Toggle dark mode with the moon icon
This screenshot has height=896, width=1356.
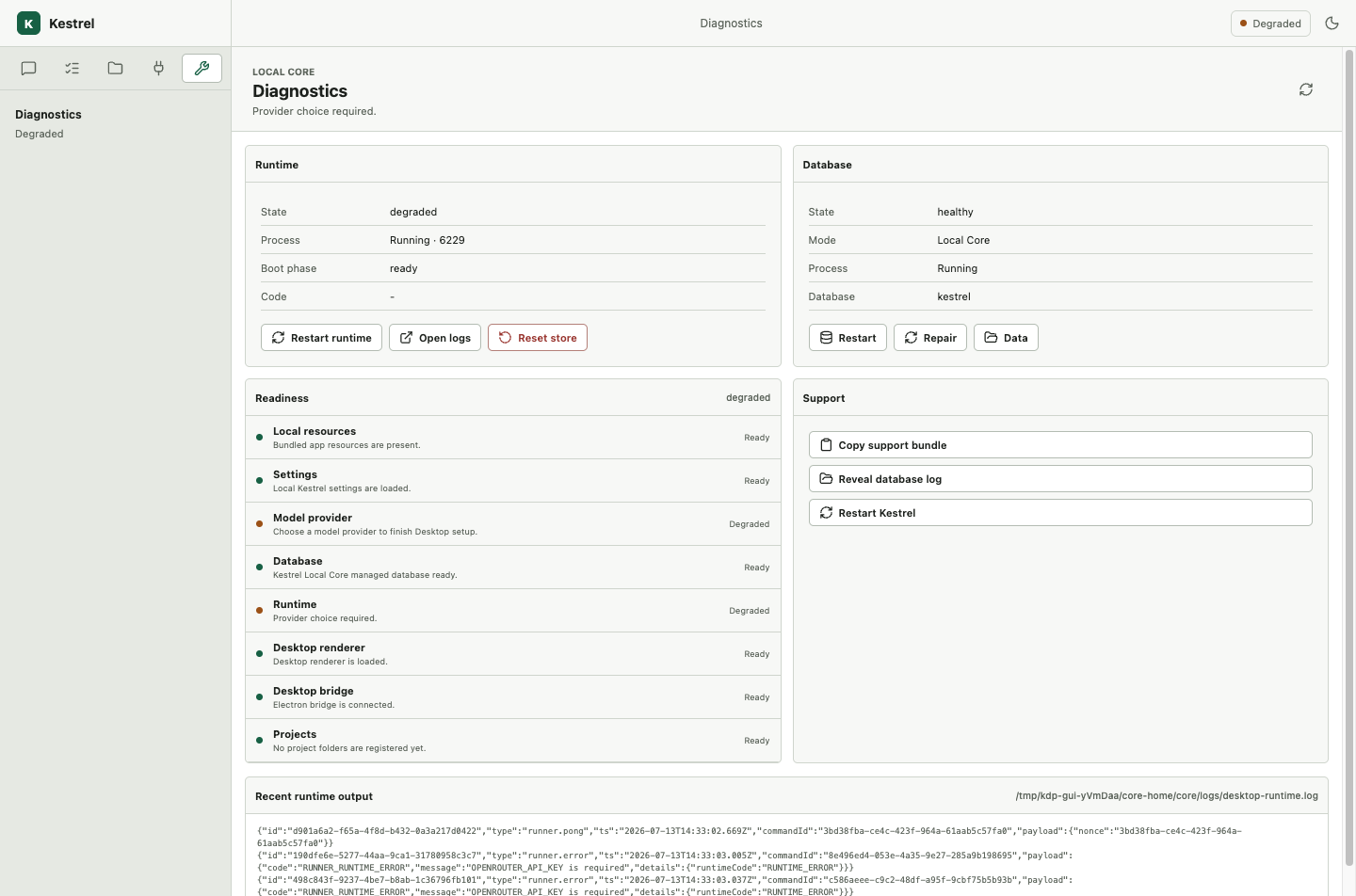1332,24
